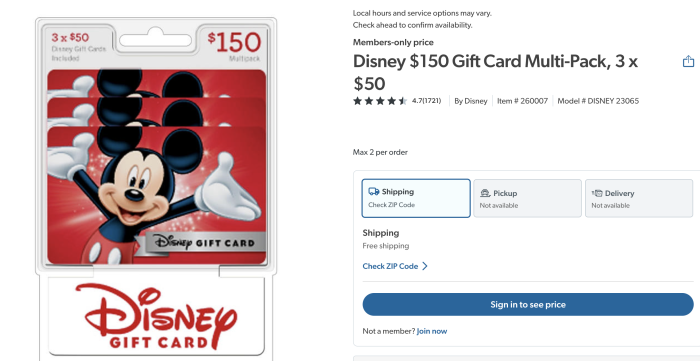Open the Check ZIP Code link
Image resolution: width=700 pixels, height=361 pixels.
pos(390,266)
